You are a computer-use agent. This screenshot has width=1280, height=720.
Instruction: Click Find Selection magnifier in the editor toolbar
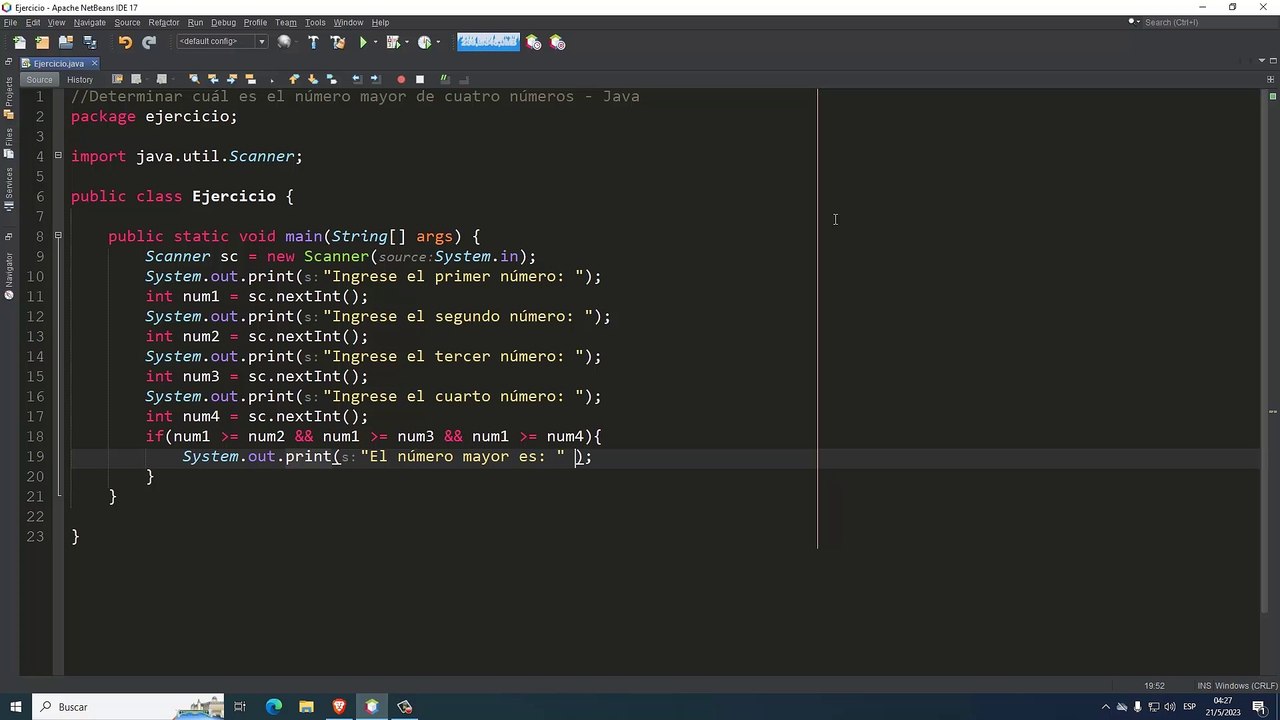[x=194, y=79]
